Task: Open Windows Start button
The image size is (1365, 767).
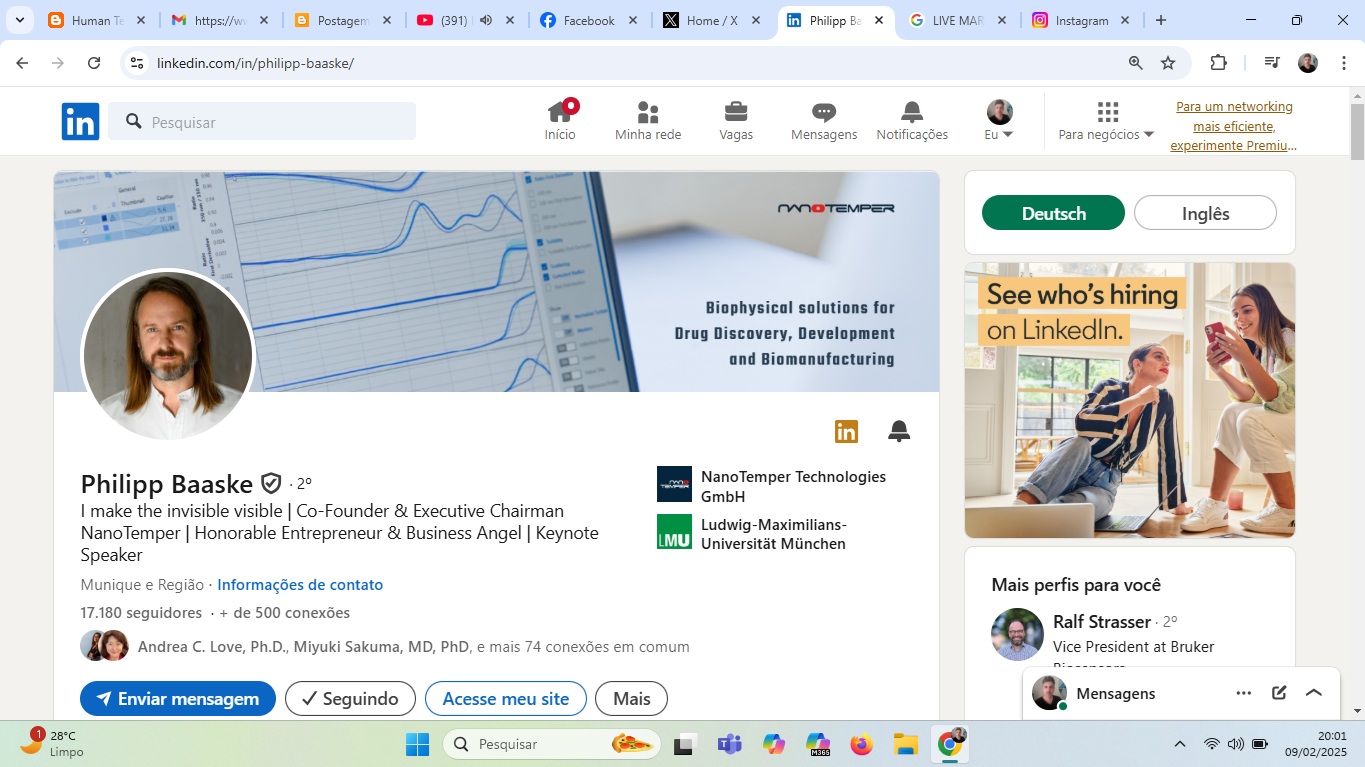Action: click(417, 744)
